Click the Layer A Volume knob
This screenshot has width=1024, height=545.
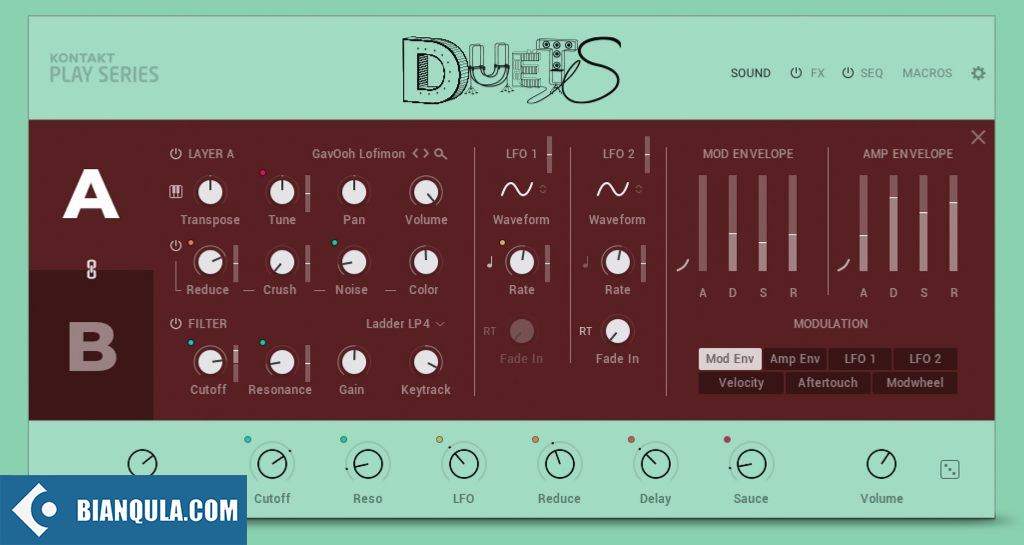pos(426,192)
